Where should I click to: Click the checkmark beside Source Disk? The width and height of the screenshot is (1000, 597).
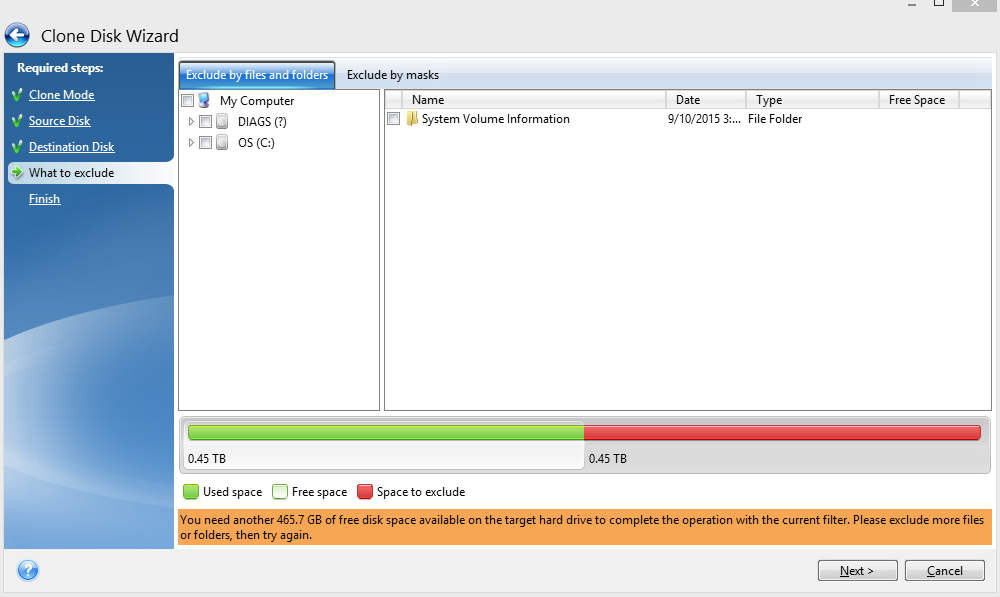(x=17, y=121)
